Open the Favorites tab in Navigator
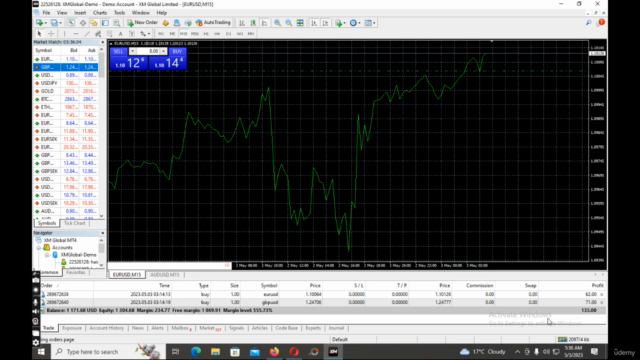640x360 pixels. coord(76,272)
